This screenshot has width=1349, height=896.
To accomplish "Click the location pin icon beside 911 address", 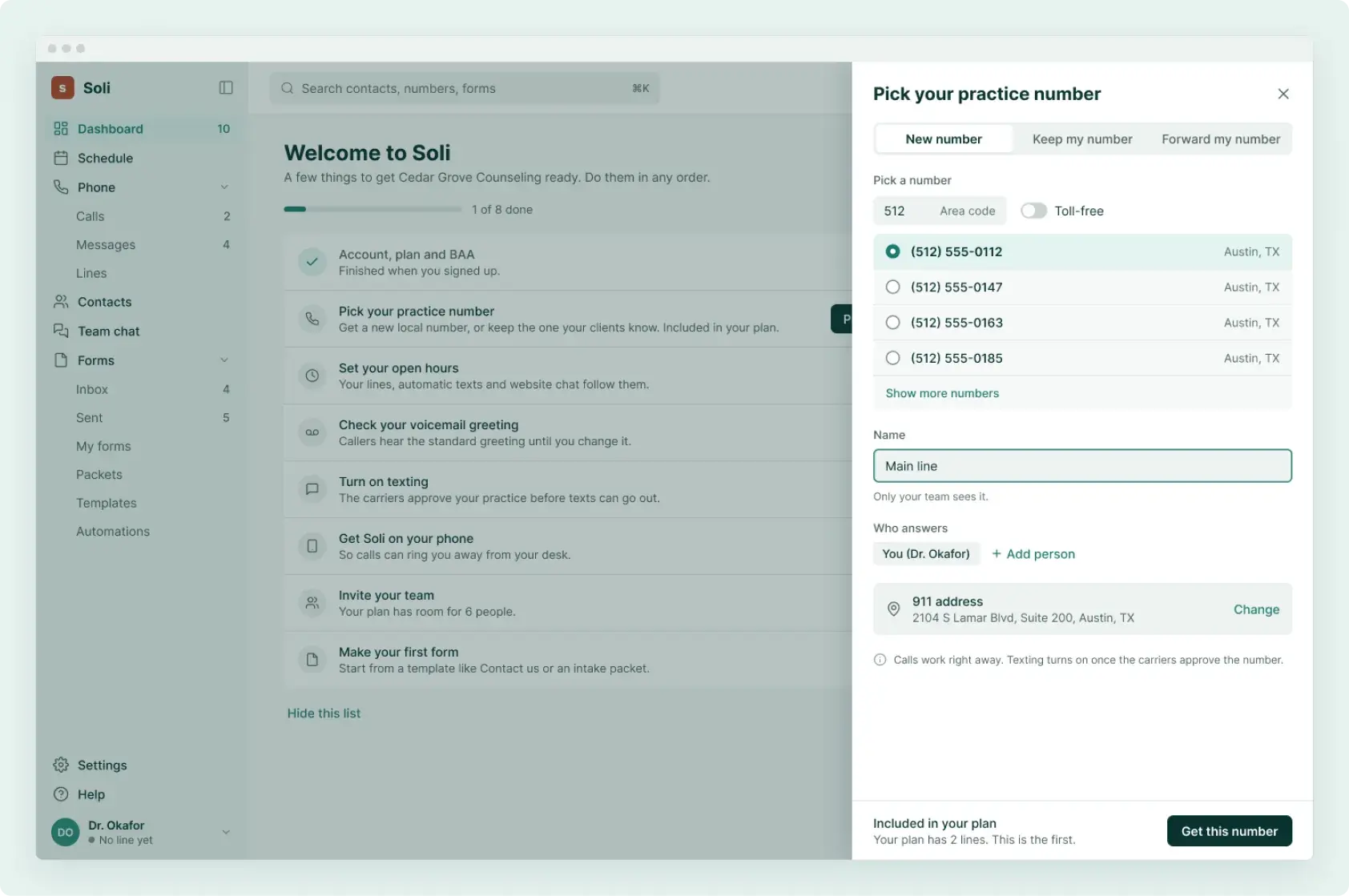I will pos(894,609).
